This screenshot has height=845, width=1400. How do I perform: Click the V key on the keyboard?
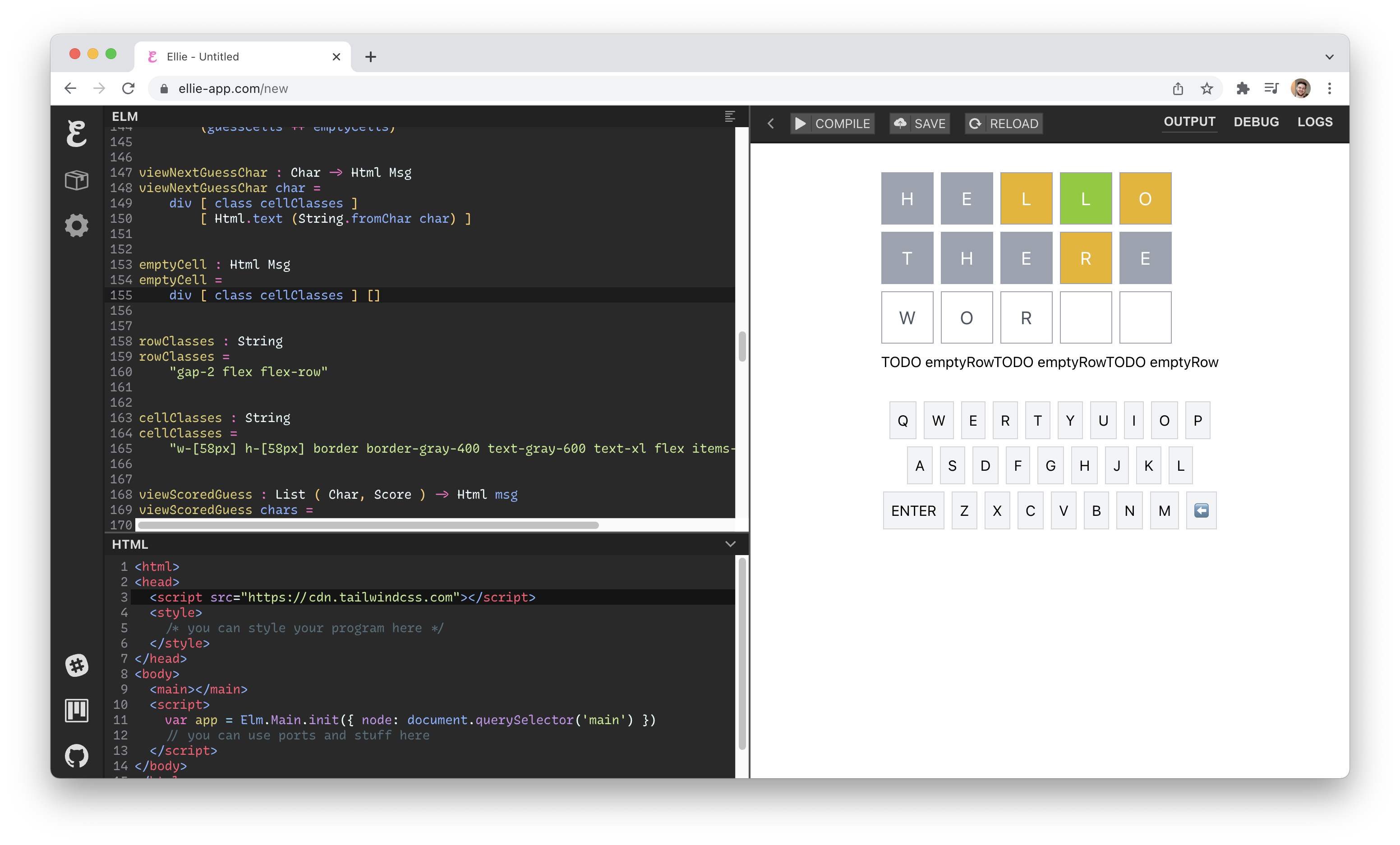point(1063,510)
